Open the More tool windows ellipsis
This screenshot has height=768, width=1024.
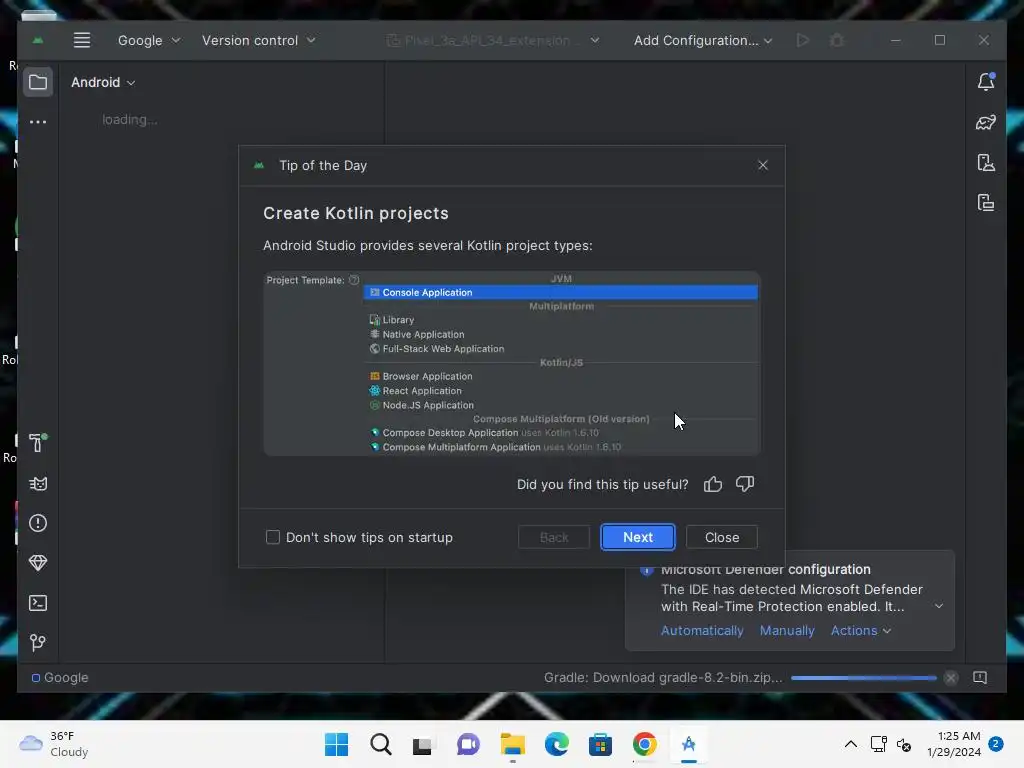click(x=38, y=122)
